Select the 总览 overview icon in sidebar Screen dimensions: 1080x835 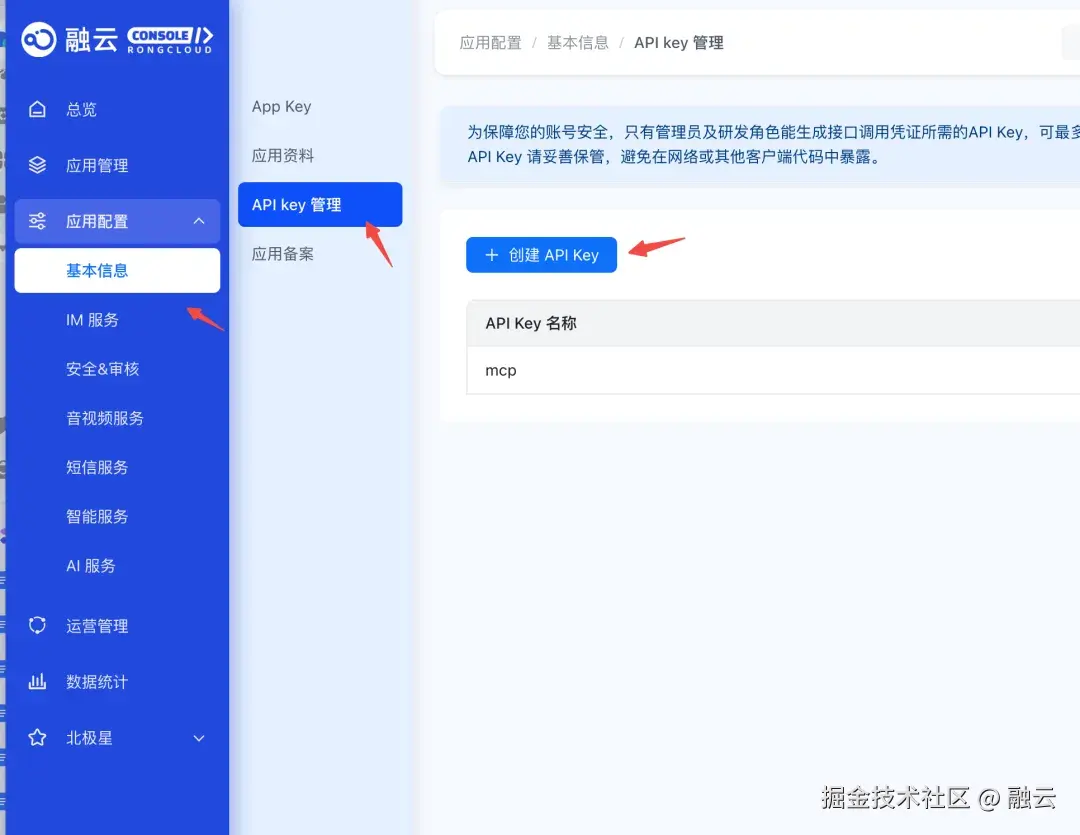click(x=37, y=110)
